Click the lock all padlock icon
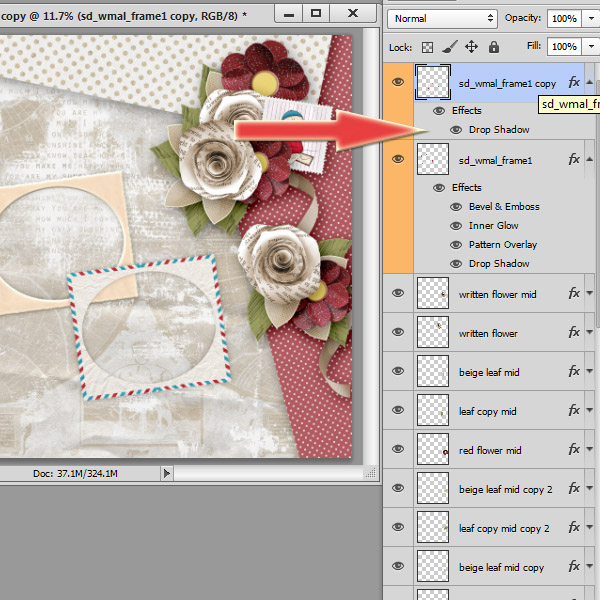The image size is (600, 600). click(x=494, y=47)
